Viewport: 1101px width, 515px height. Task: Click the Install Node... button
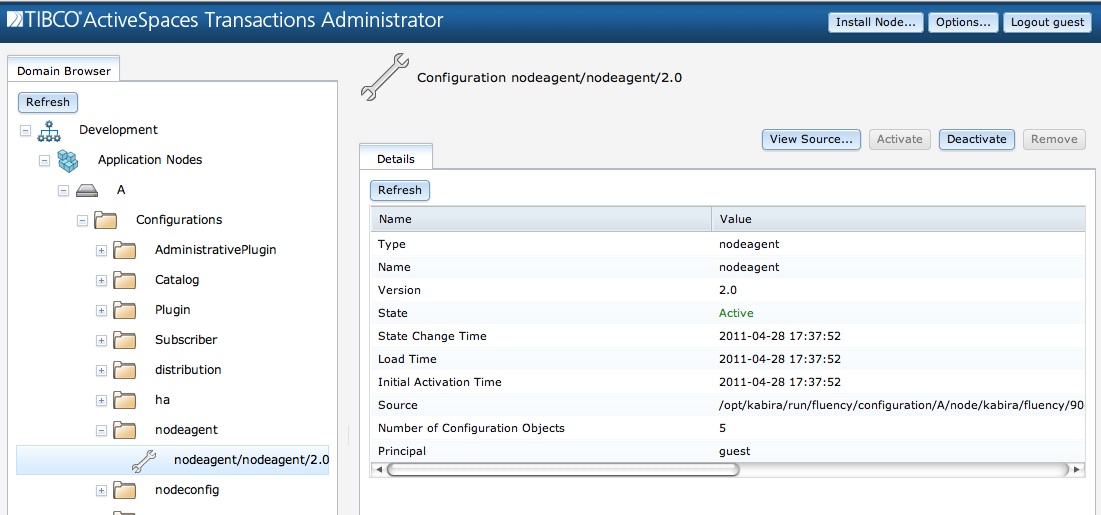point(876,22)
